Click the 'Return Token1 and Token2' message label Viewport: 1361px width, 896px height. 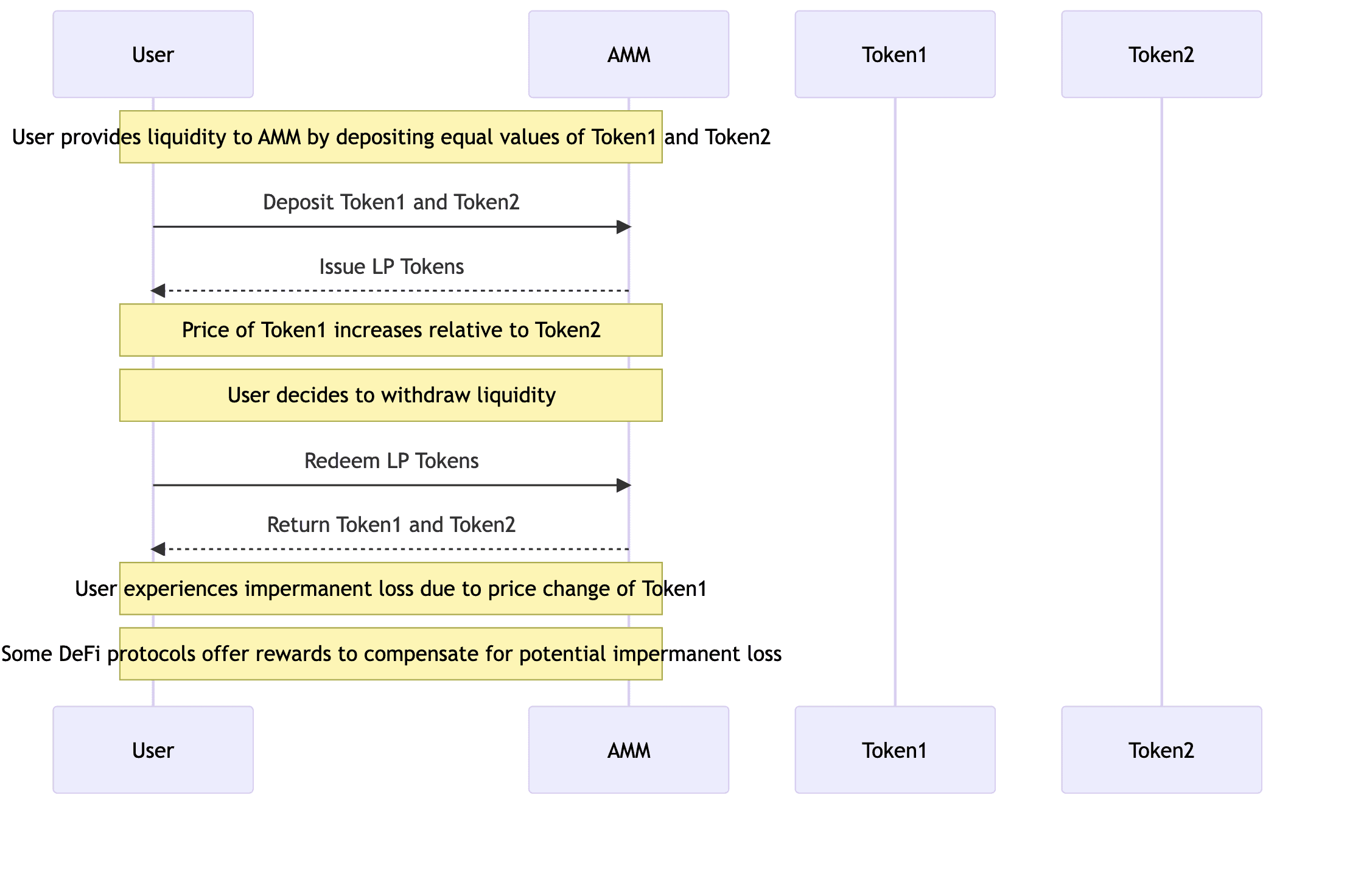[x=391, y=525]
